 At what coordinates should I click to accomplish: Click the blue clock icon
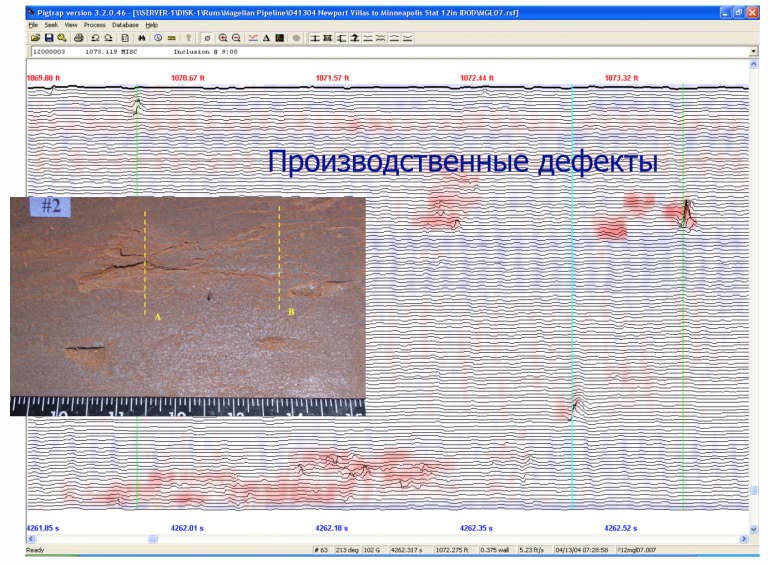(x=158, y=38)
